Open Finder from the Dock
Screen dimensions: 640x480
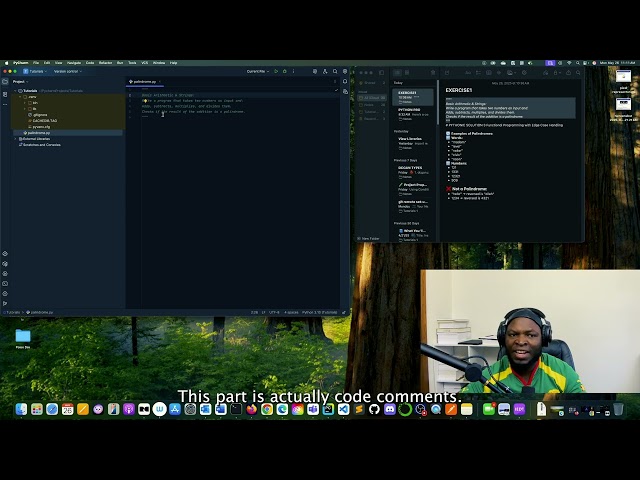coord(21,409)
